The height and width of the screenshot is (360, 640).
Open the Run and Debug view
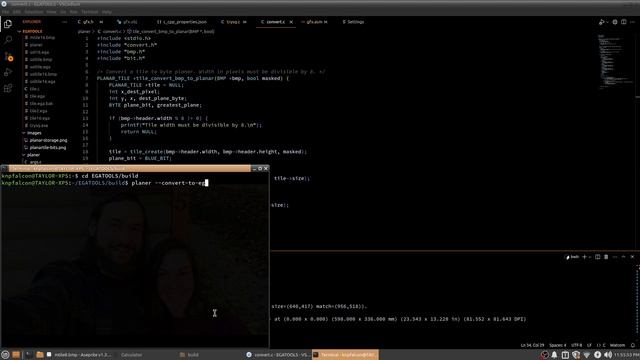8,72
